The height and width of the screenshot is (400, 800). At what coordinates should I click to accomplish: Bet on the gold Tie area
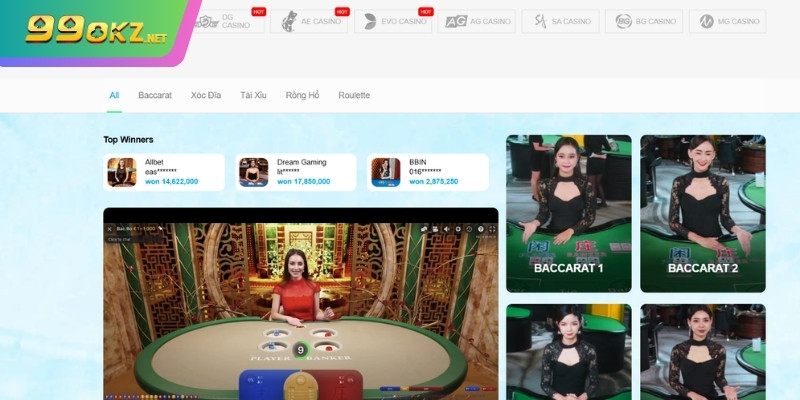[301, 386]
